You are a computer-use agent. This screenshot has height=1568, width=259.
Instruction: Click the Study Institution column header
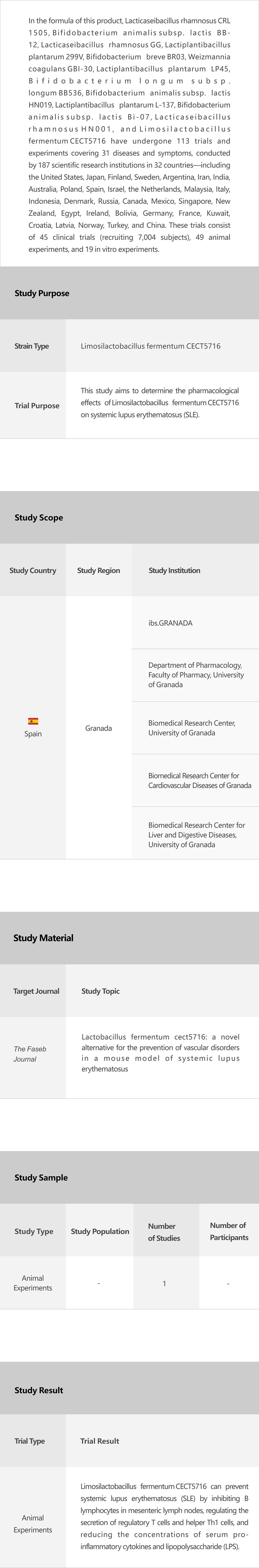[x=174, y=571]
